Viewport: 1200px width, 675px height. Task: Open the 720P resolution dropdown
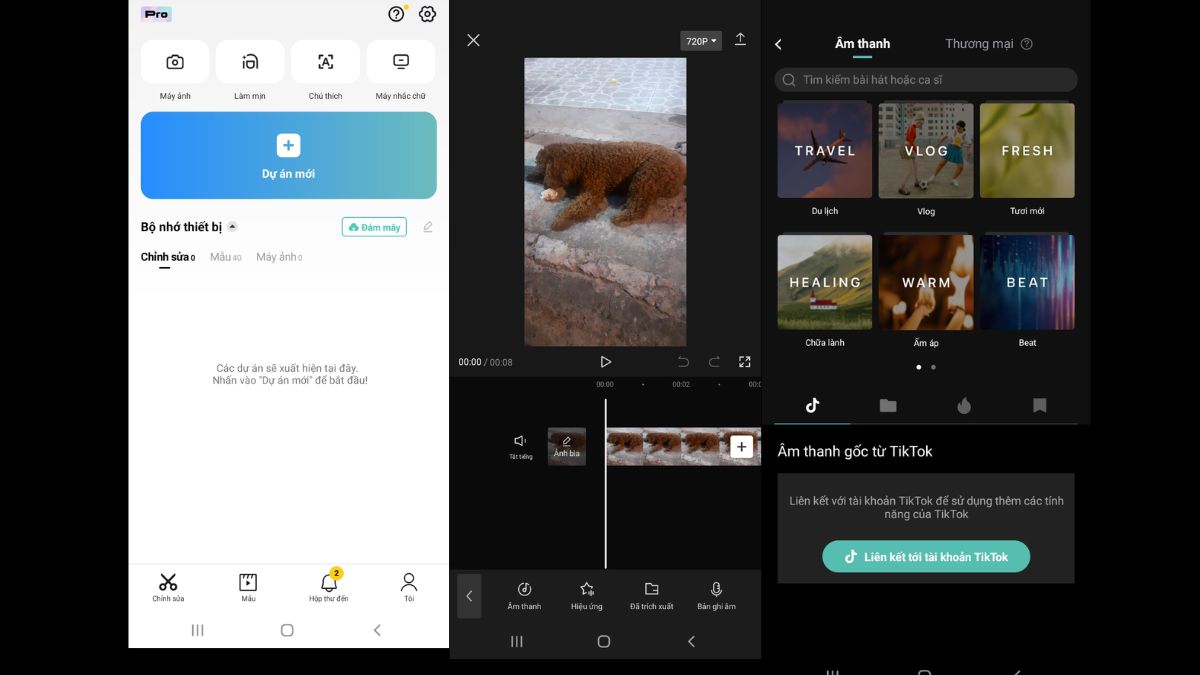pyautogui.click(x=700, y=40)
